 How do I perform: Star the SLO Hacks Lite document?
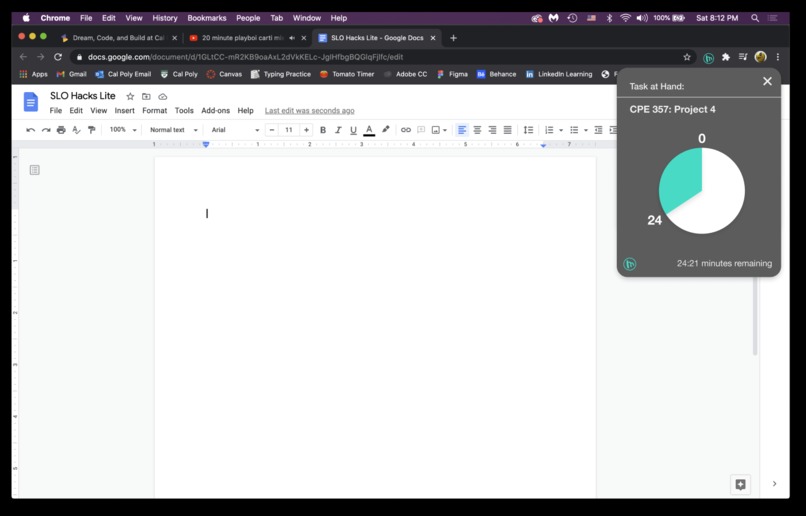click(x=130, y=97)
